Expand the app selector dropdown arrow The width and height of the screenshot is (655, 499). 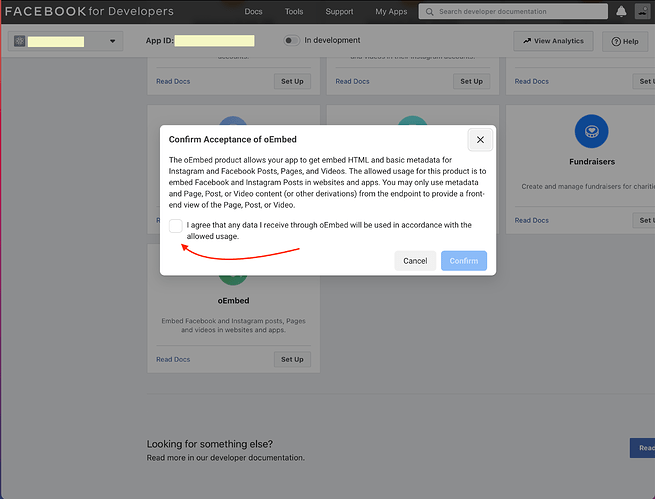point(112,41)
